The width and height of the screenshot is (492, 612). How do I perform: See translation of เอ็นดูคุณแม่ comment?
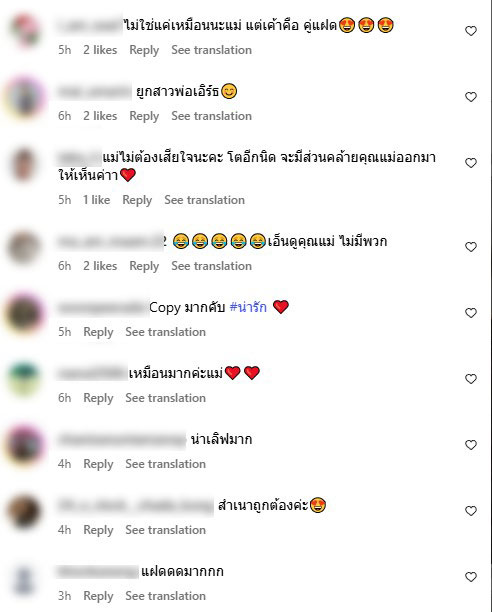(211, 266)
